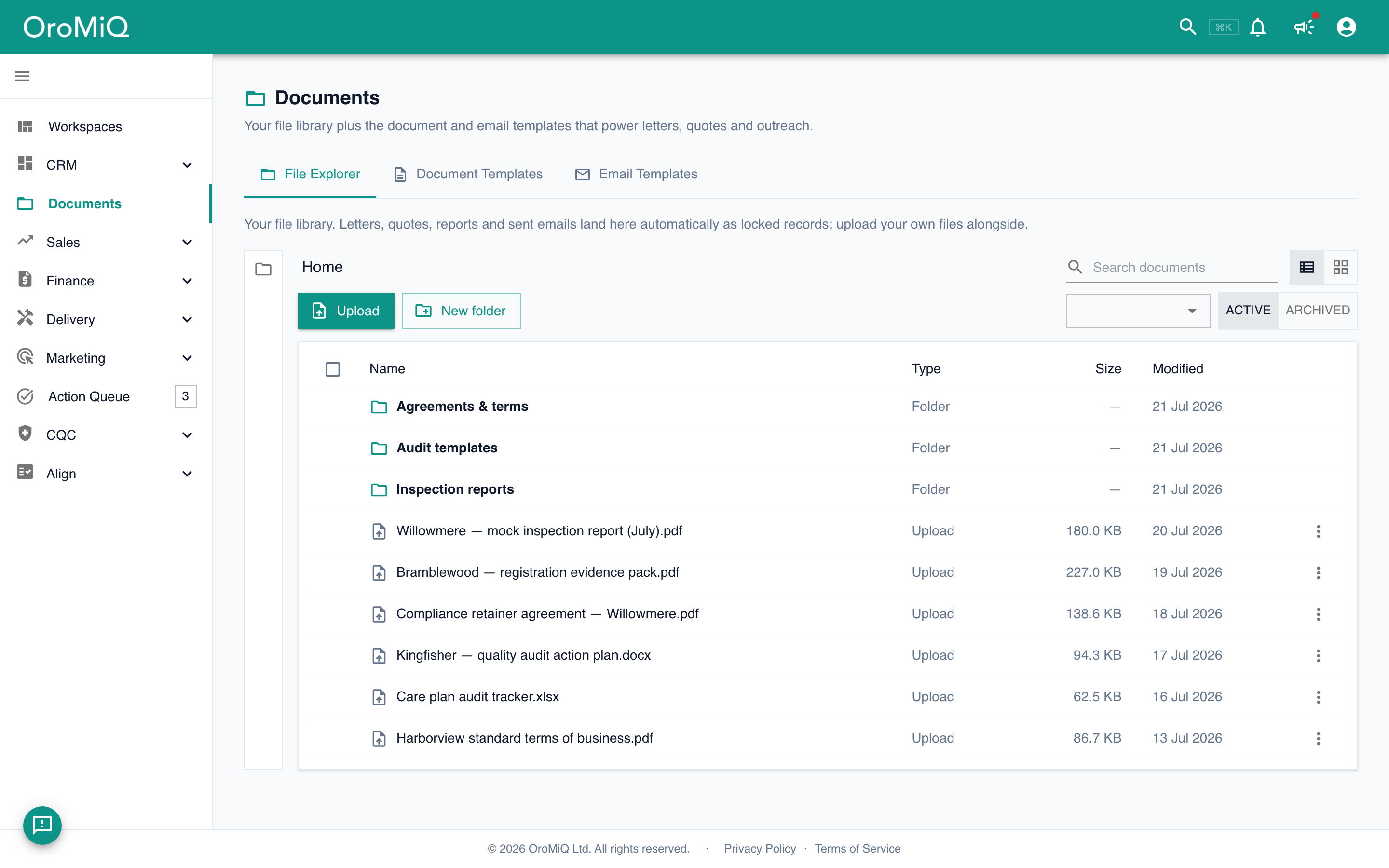Open the Privacy Policy link
Viewport: 1389px width, 868px height.
pos(759,849)
